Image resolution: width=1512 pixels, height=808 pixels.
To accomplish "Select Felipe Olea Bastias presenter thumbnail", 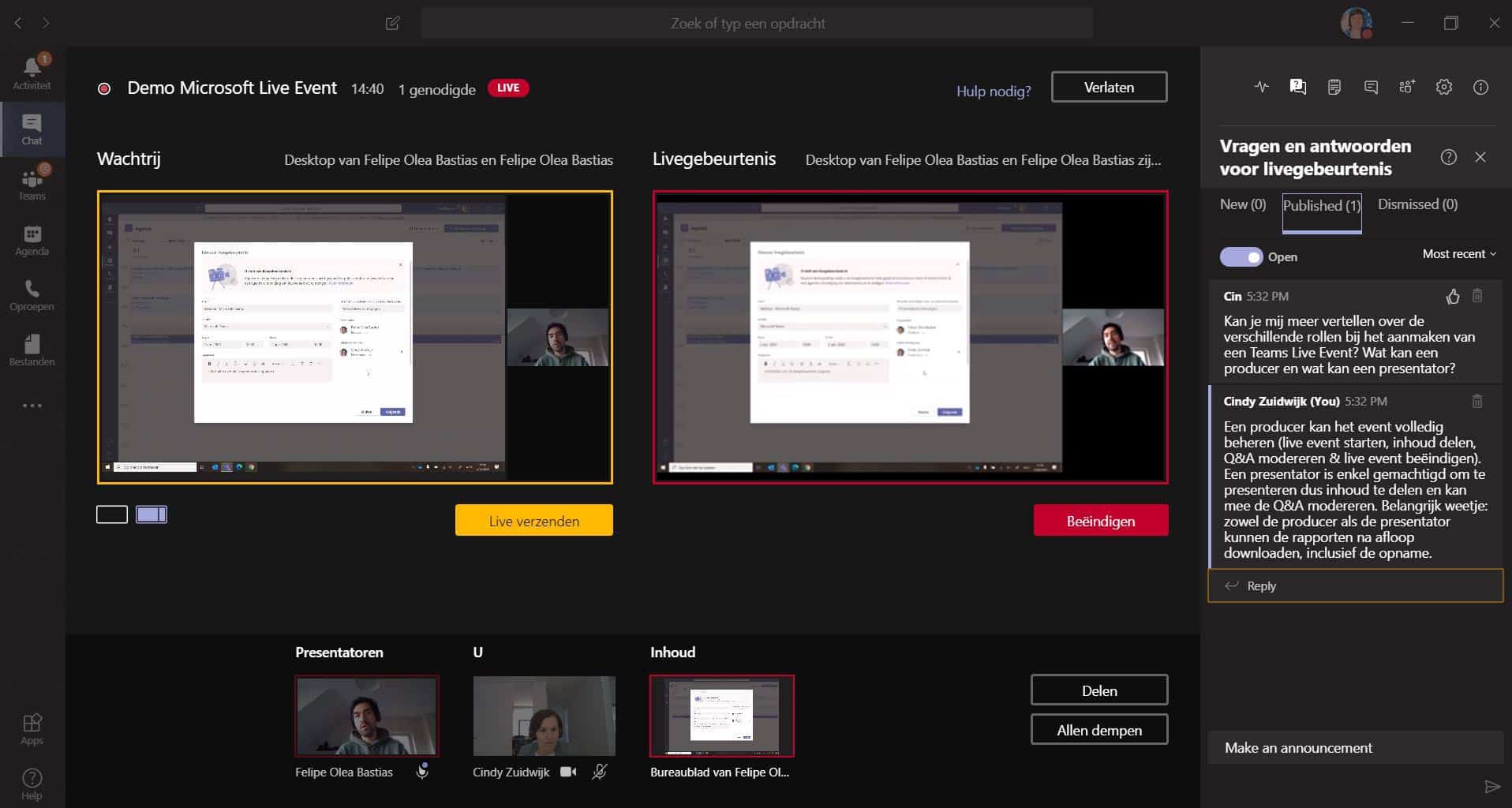I will click(366, 716).
